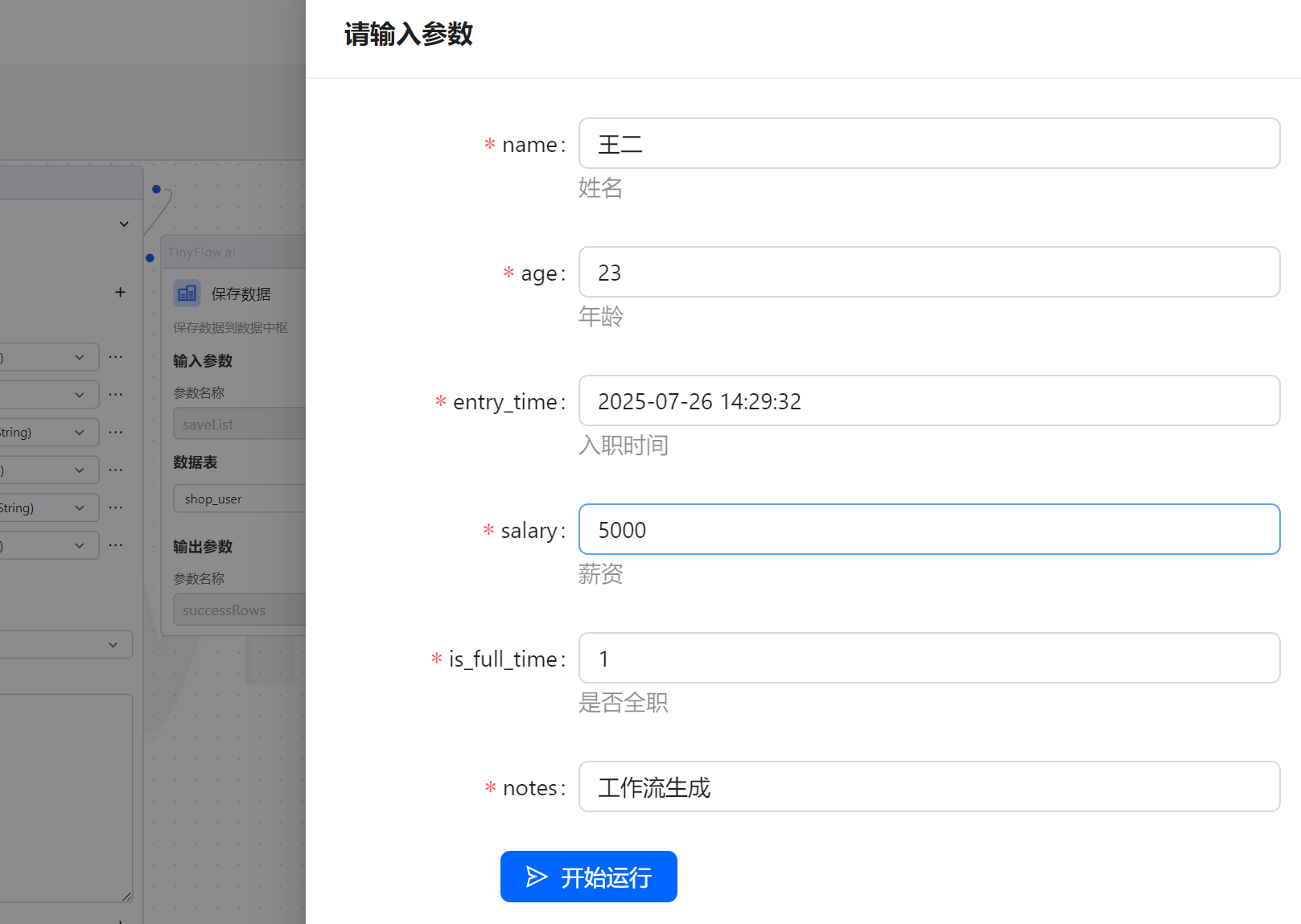
Task: Click the age input field
Action: 928,273
